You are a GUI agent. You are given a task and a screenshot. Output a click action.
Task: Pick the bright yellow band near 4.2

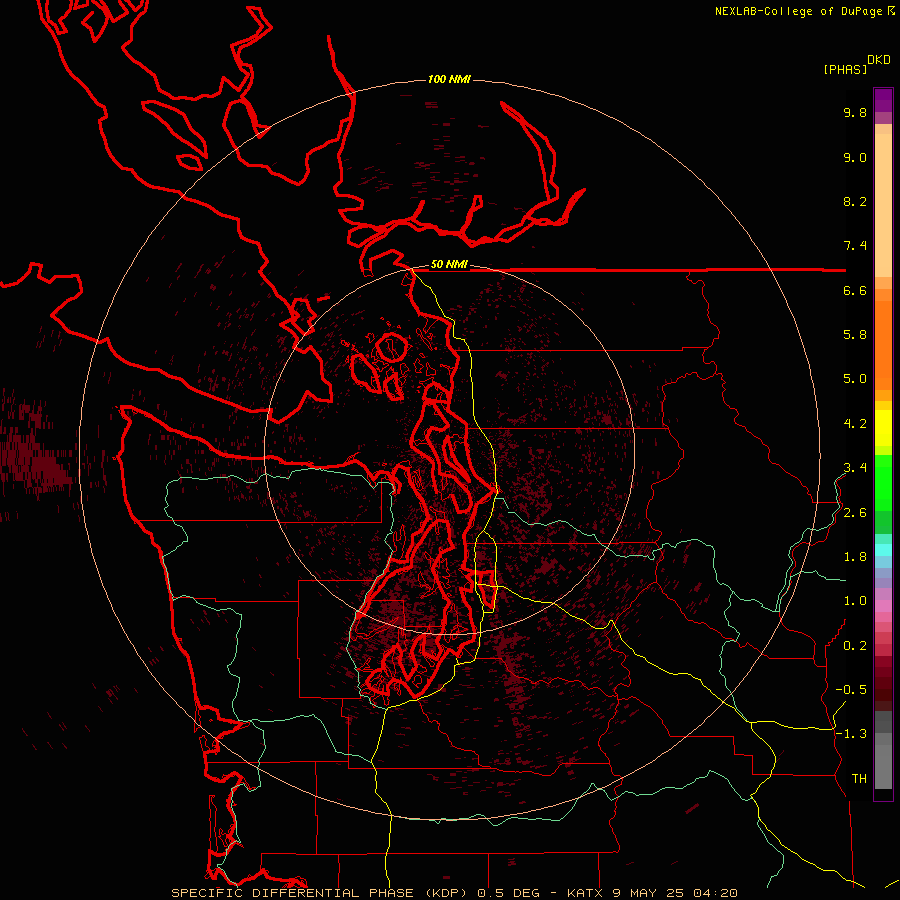pyautogui.click(x=883, y=428)
